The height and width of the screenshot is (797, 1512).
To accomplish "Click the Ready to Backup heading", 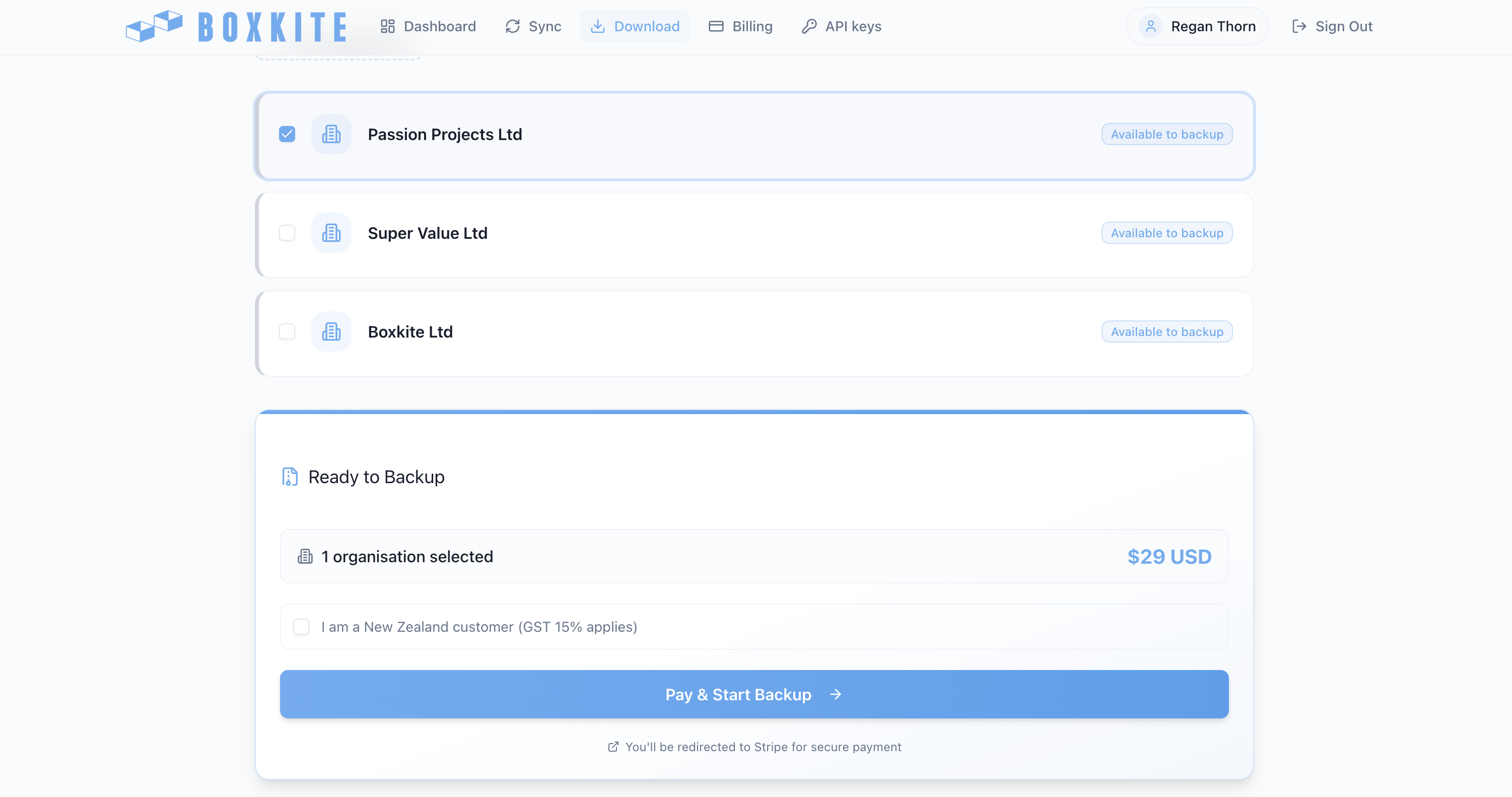I will [376, 477].
